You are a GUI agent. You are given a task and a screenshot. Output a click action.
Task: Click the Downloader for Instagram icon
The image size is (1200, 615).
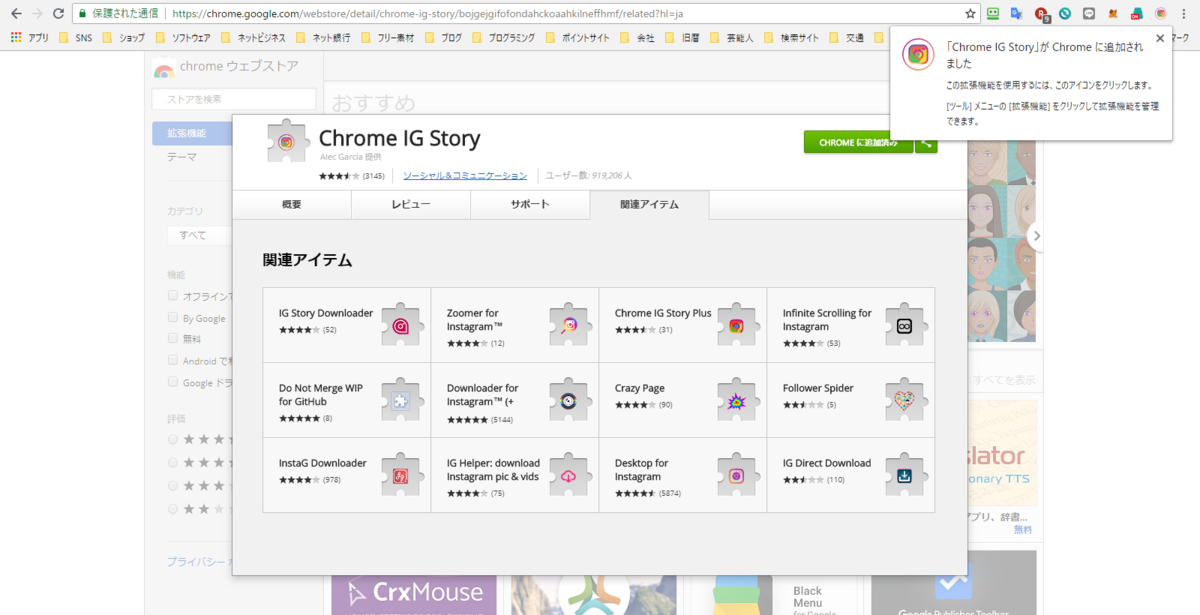[x=569, y=400]
